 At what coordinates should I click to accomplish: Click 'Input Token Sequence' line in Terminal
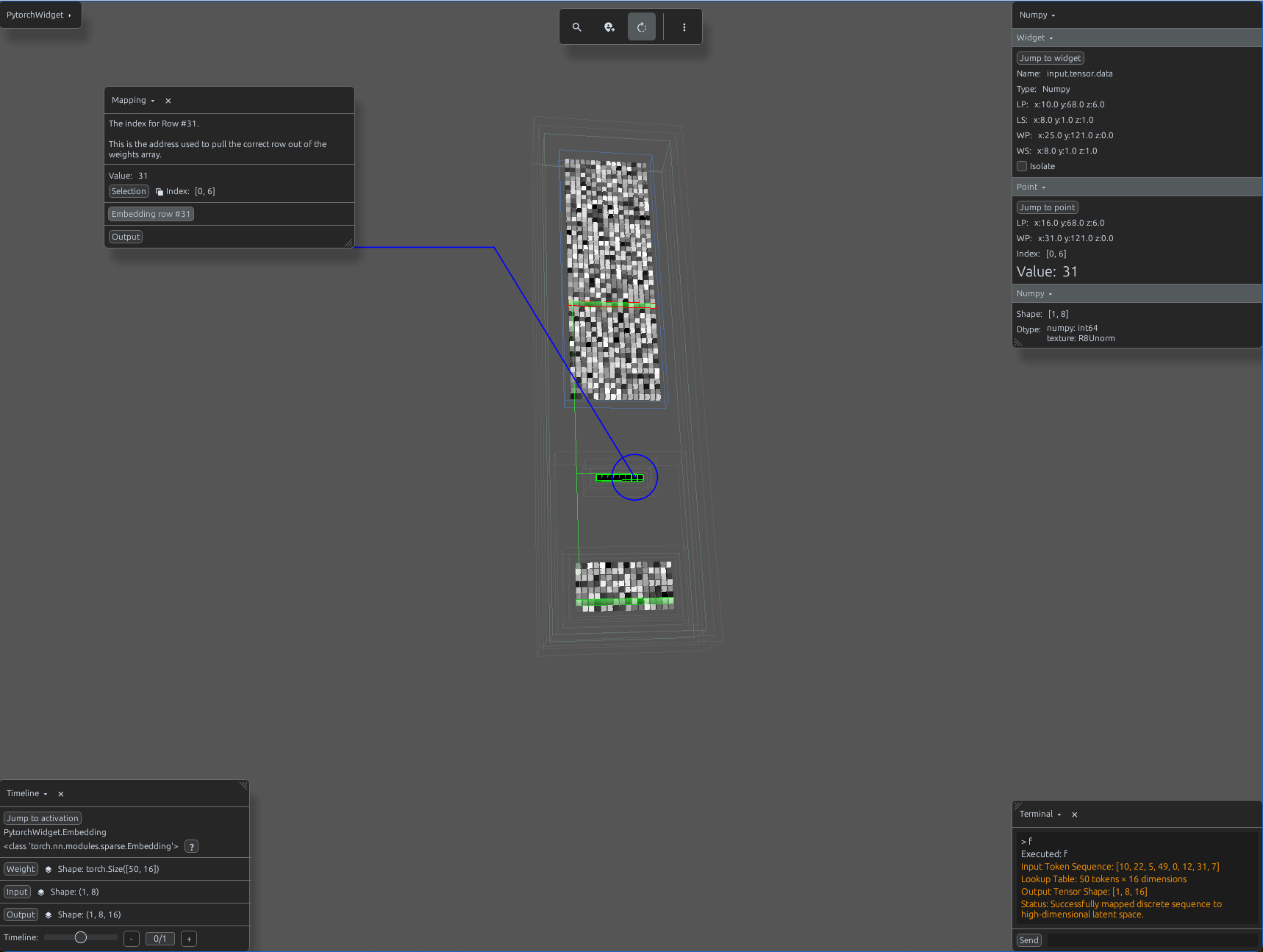tap(1120, 867)
